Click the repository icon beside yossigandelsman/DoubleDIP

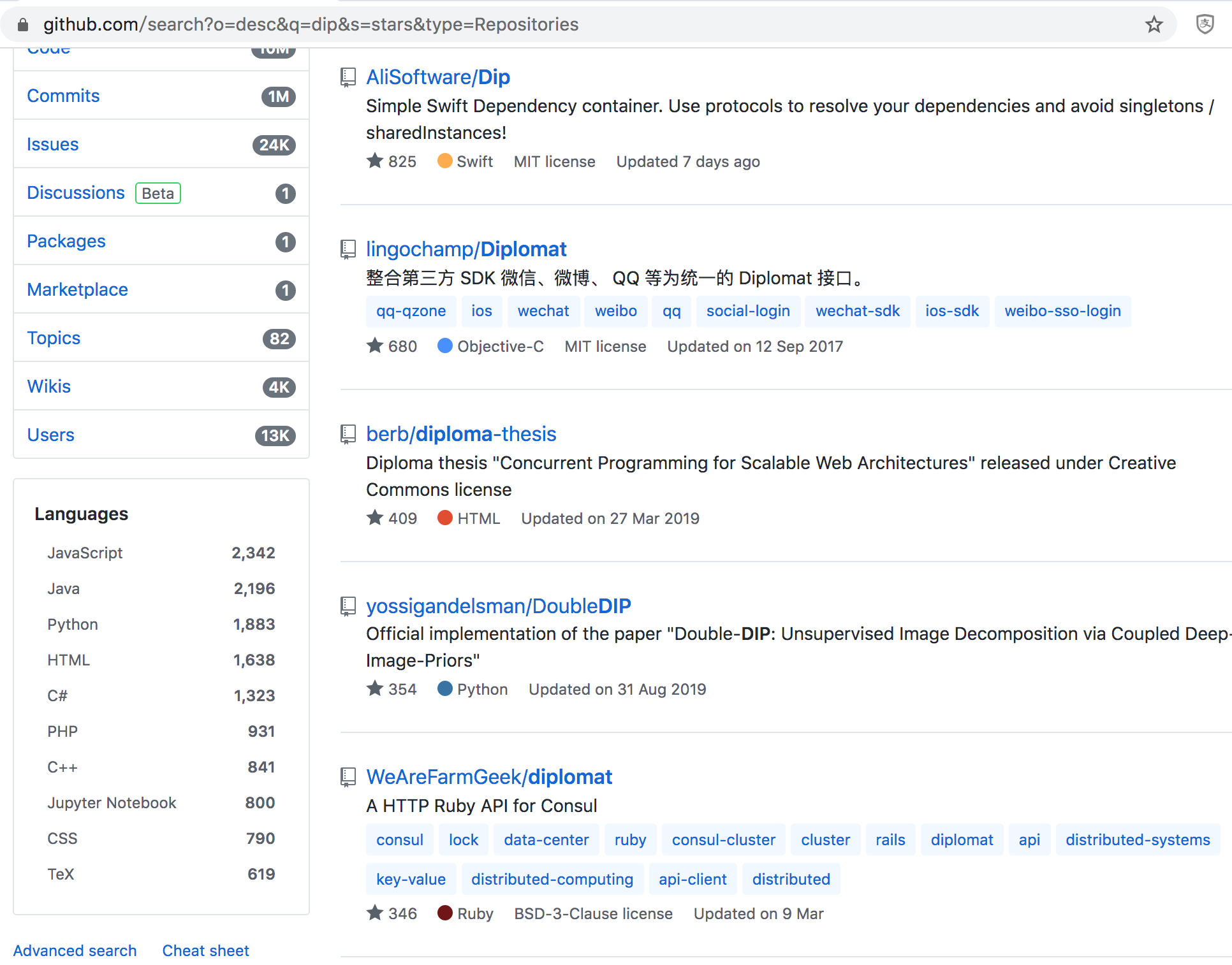pos(348,606)
